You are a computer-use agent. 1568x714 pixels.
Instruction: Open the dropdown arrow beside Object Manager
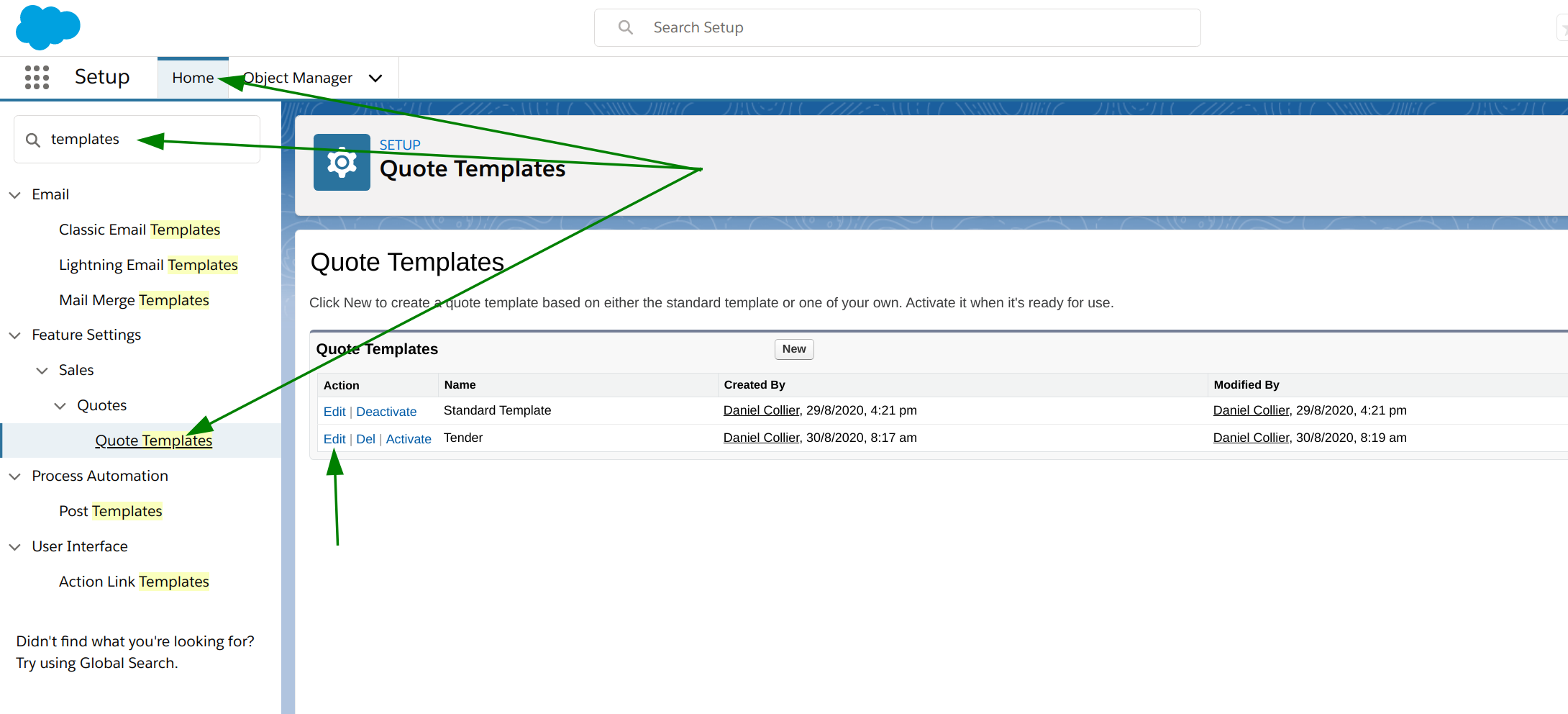375,78
